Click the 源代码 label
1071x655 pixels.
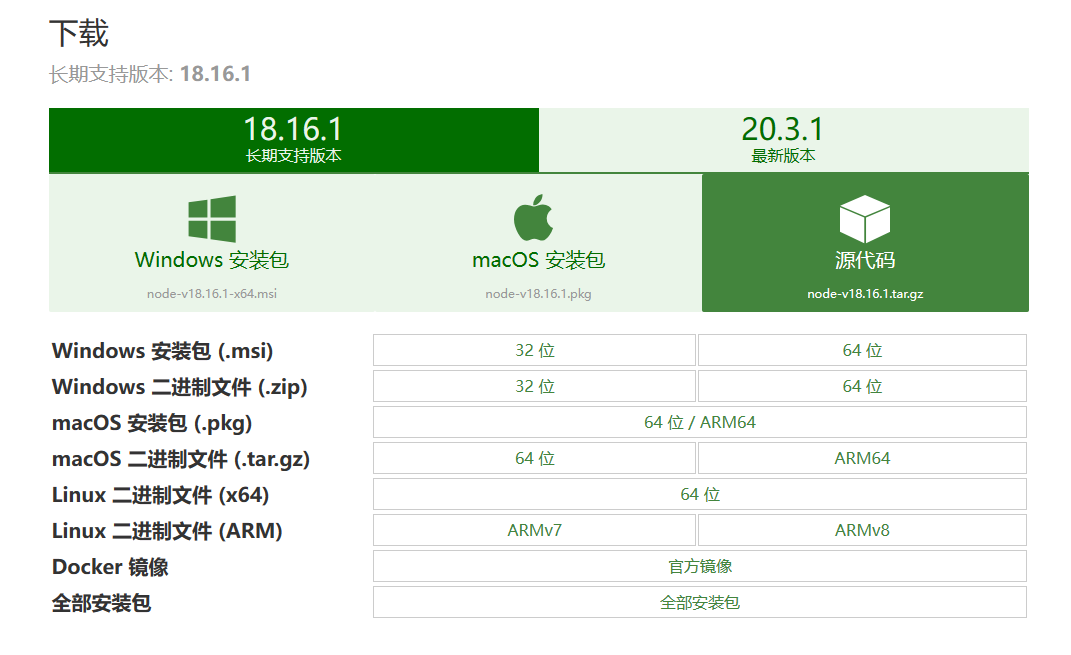point(865,260)
